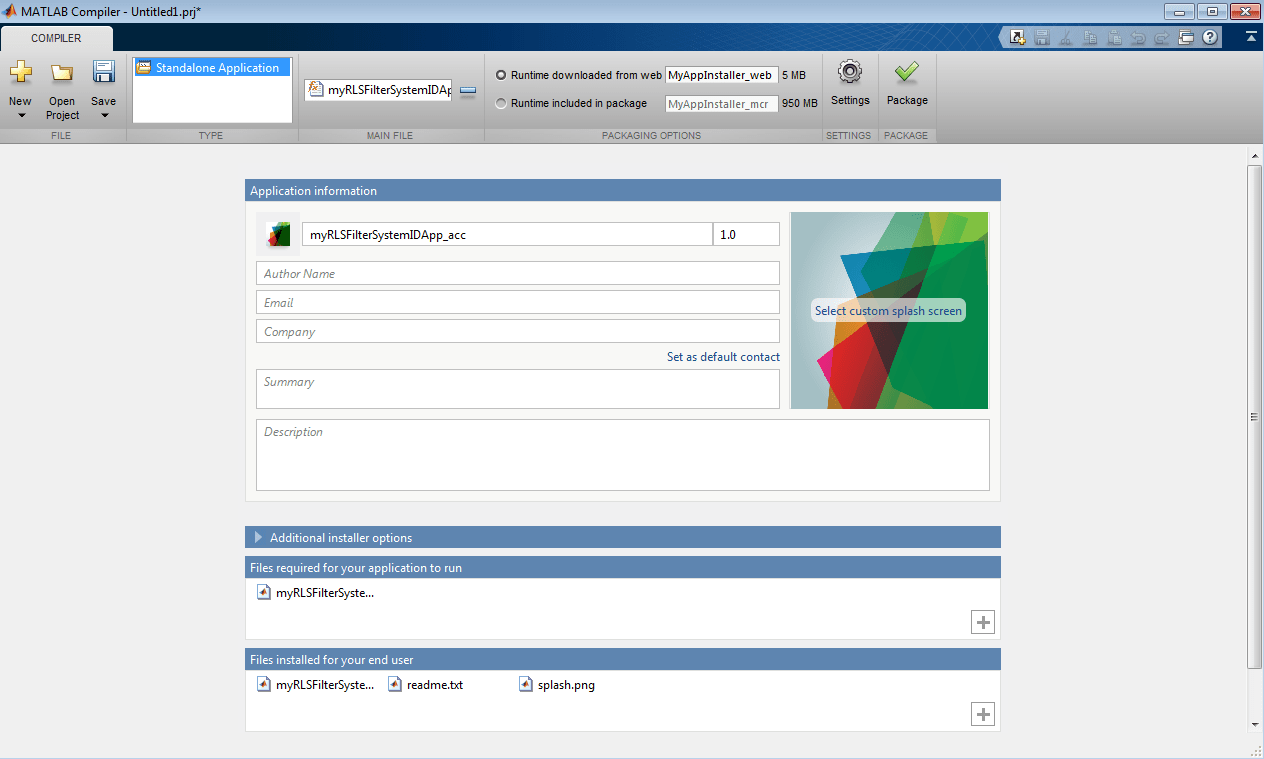Open an existing project via Open Project icon
Screen dimensions: 1264x759
(x=62, y=73)
